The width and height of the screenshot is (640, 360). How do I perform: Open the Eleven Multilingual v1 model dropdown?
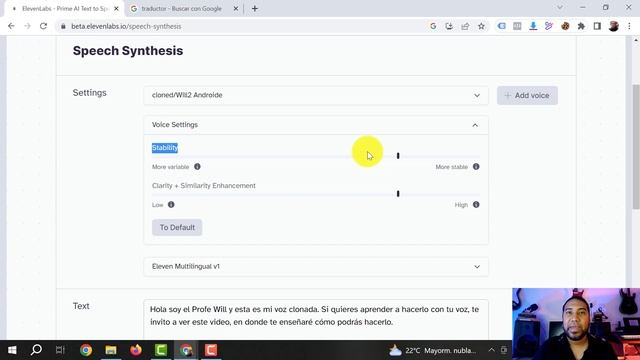(x=316, y=267)
